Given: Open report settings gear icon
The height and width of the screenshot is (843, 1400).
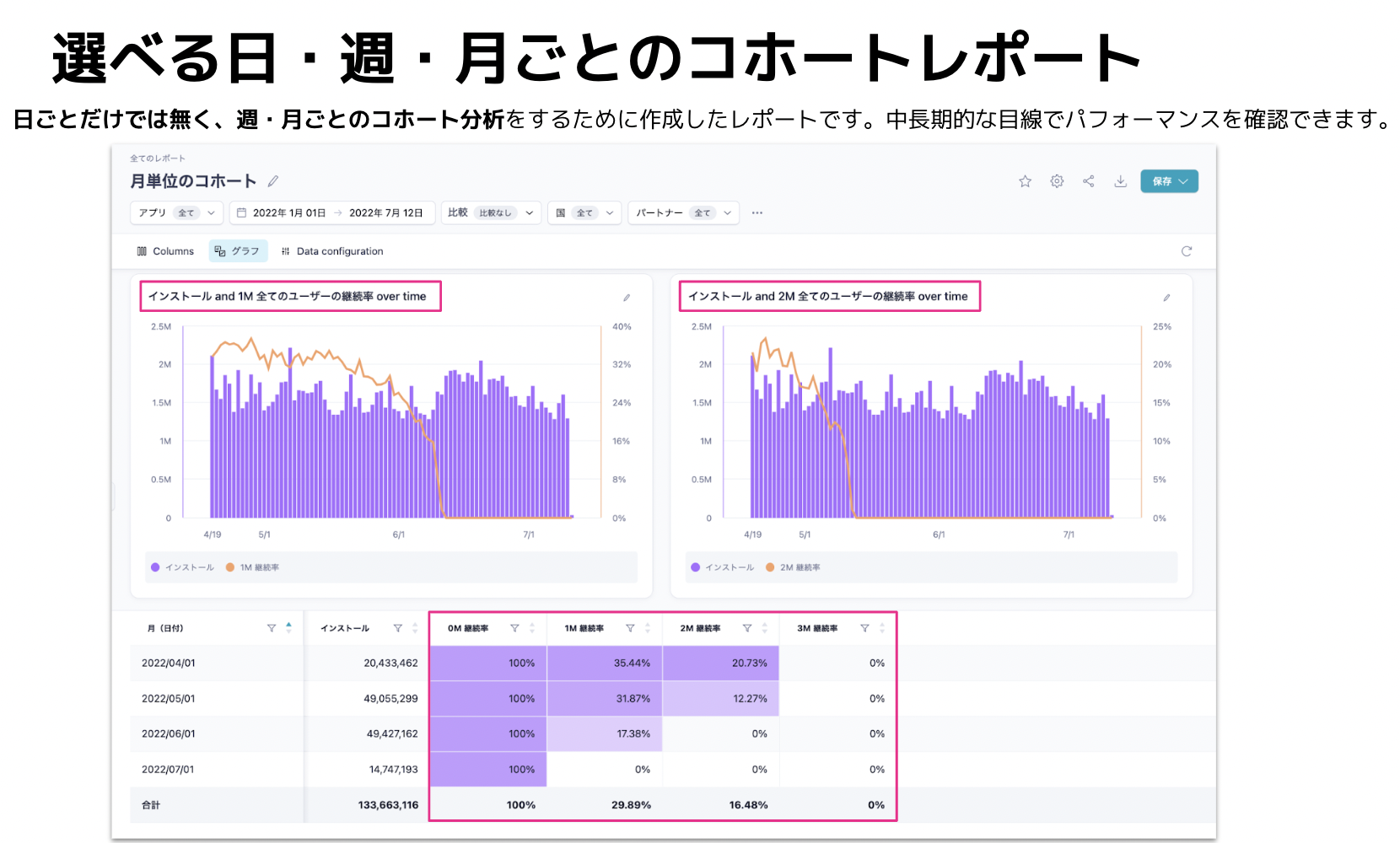Looking at the screenshot, I should pyautogui.click(x=1057, y=181).
